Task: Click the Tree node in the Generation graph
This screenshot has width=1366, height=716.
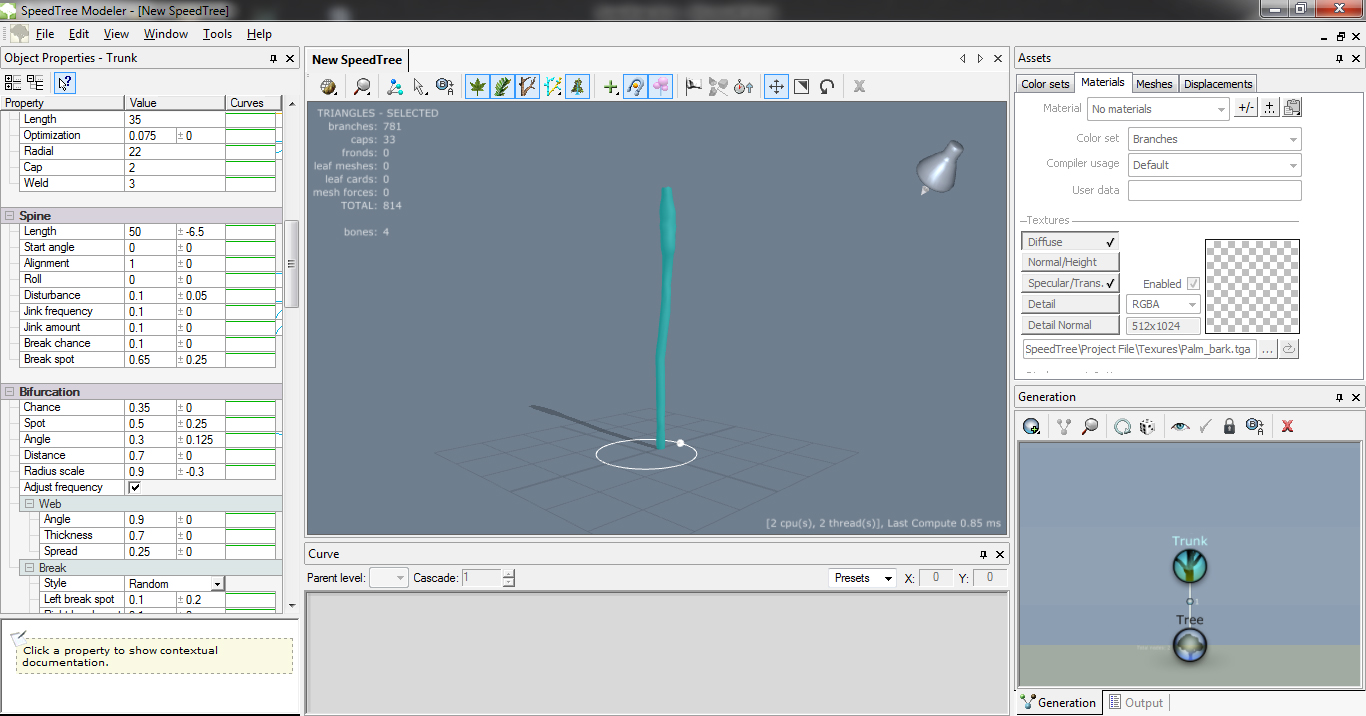Action: click(1190, 646)
